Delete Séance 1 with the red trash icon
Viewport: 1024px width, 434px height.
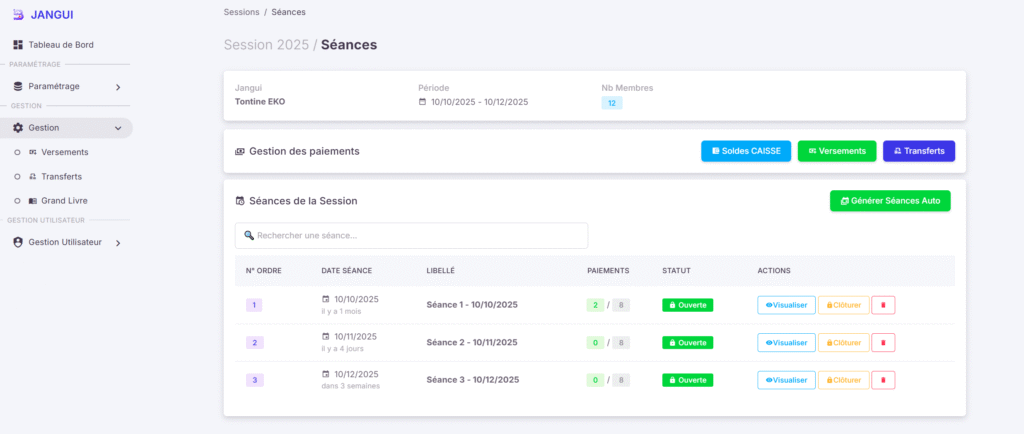click(x=883, y=305)
